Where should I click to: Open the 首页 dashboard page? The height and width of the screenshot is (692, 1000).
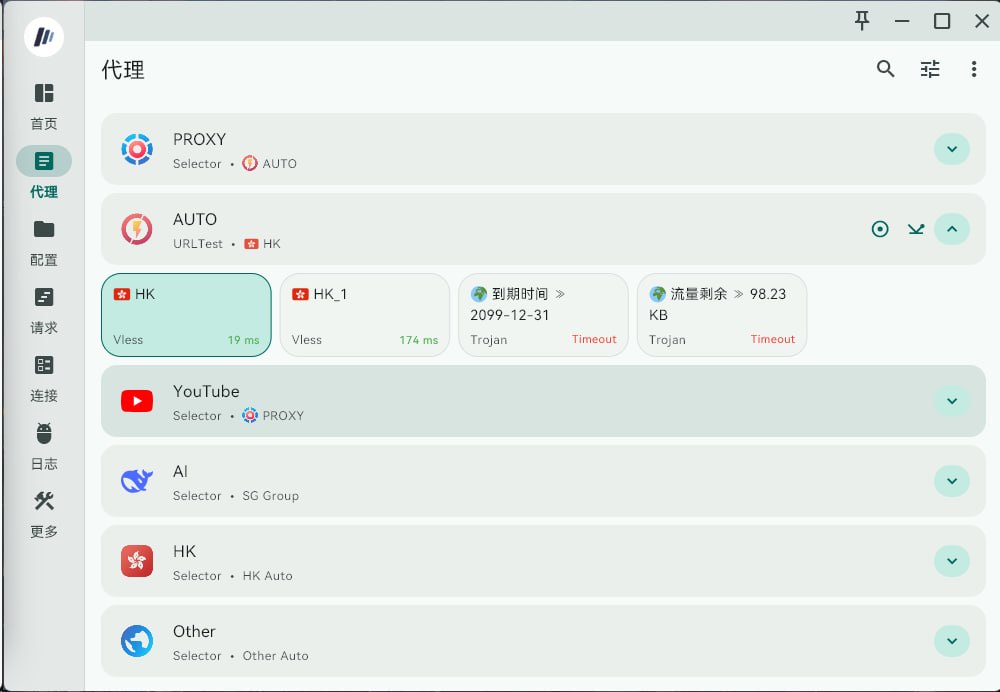(43, 106)
